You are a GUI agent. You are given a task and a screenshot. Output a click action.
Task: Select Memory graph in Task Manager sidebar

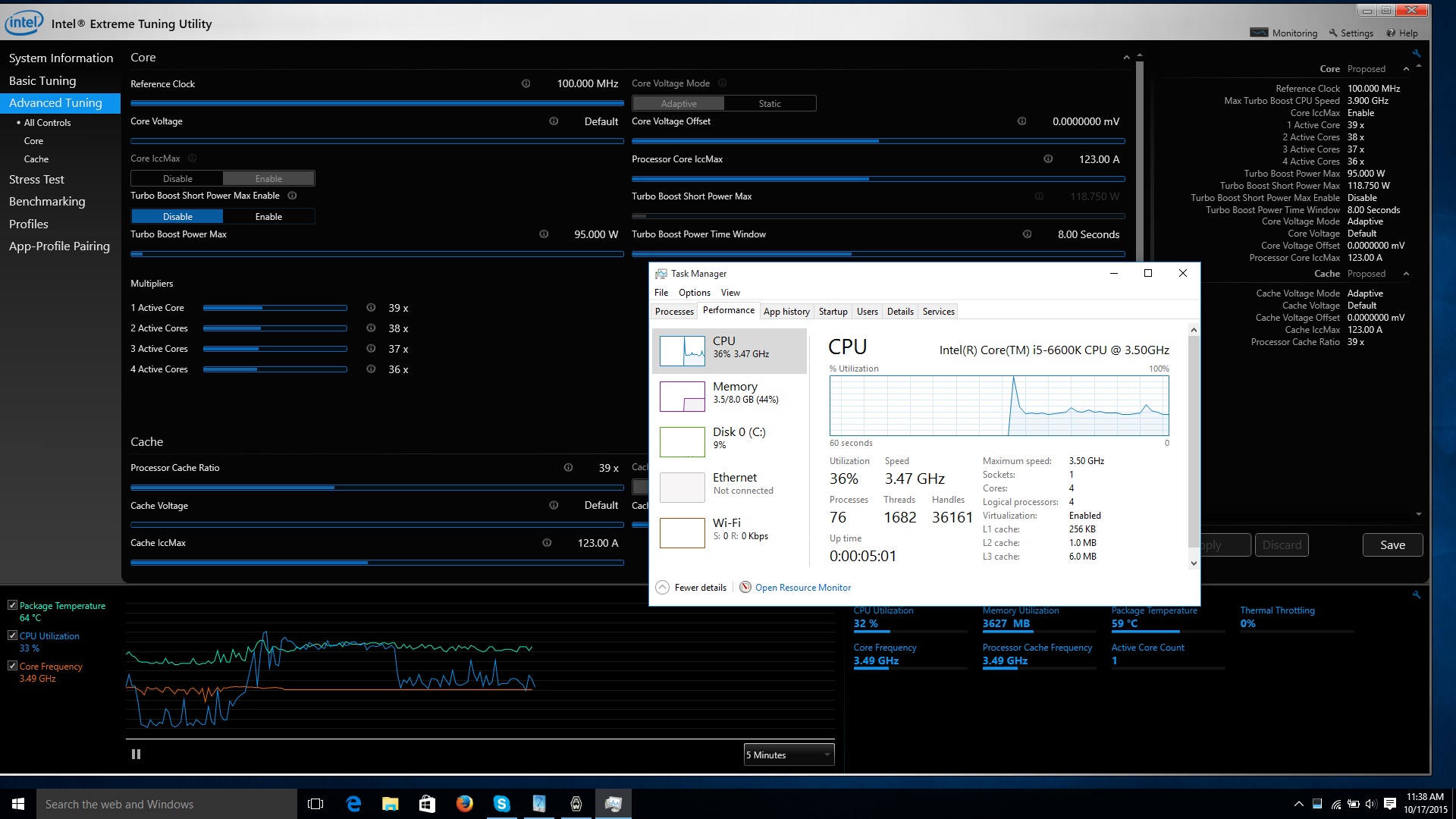[730, 396]
